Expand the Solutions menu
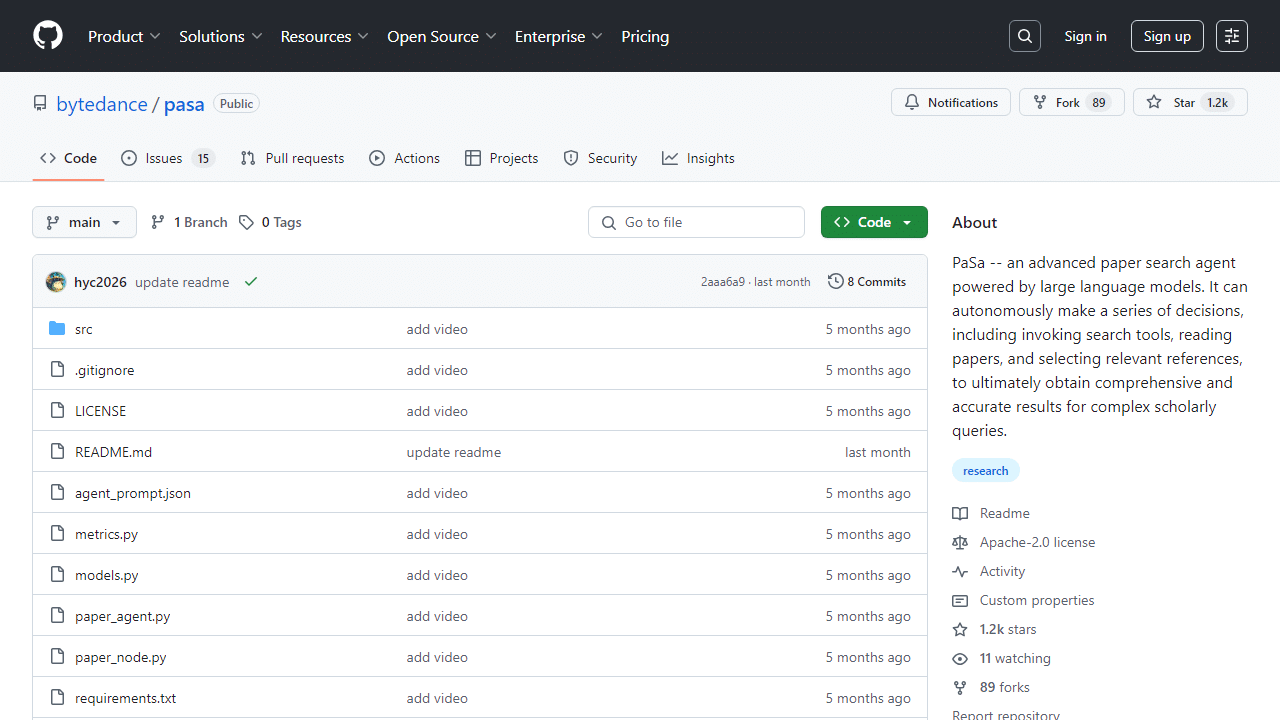The image size is (1280, 720). 220,36
